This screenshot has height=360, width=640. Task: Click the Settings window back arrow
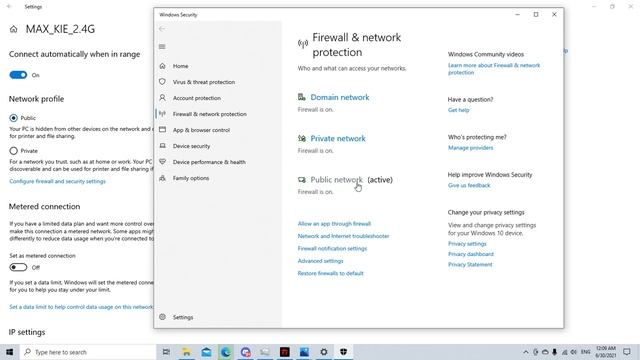point(9,7)
